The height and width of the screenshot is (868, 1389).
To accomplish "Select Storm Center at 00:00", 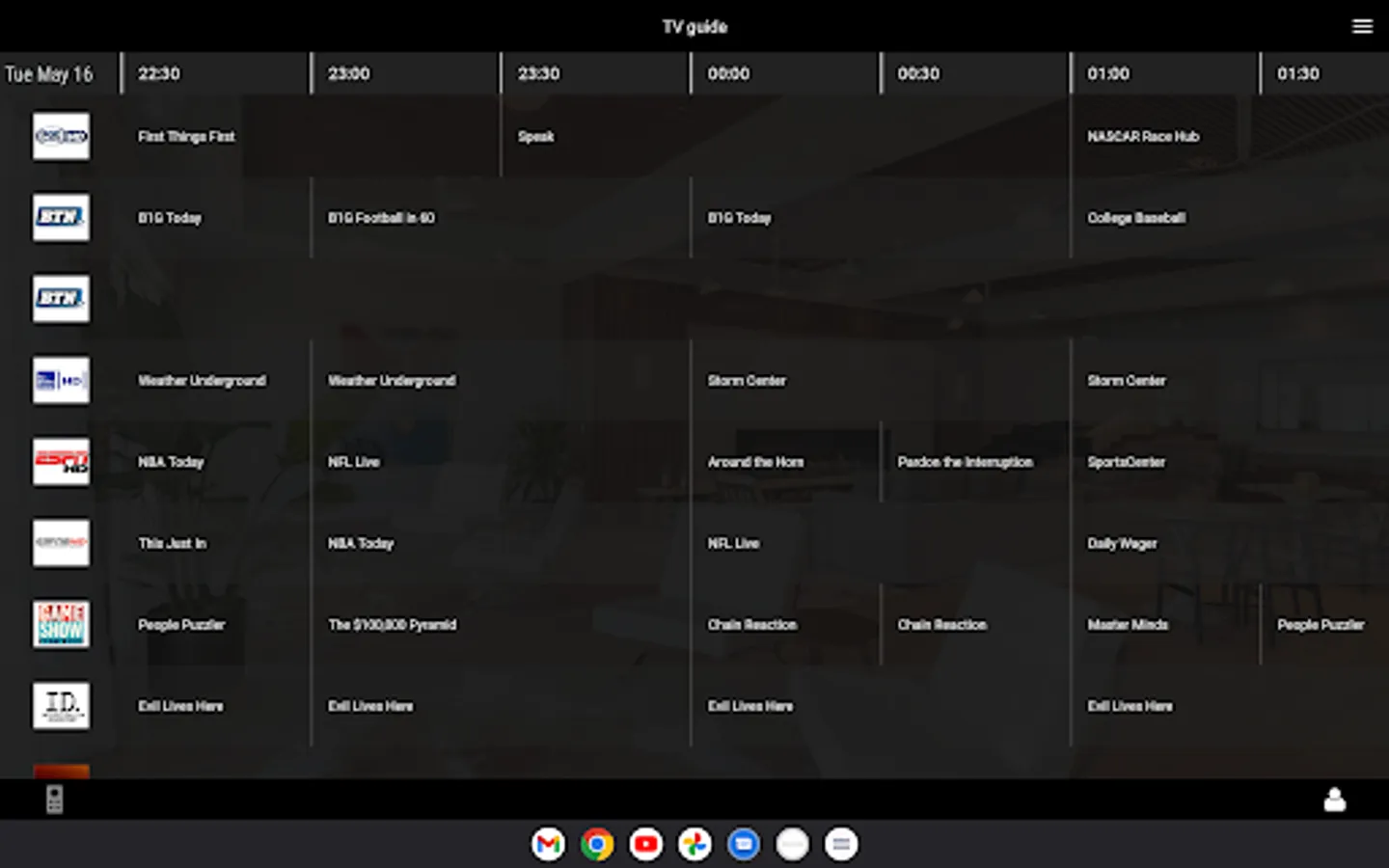I will [747, 381].
